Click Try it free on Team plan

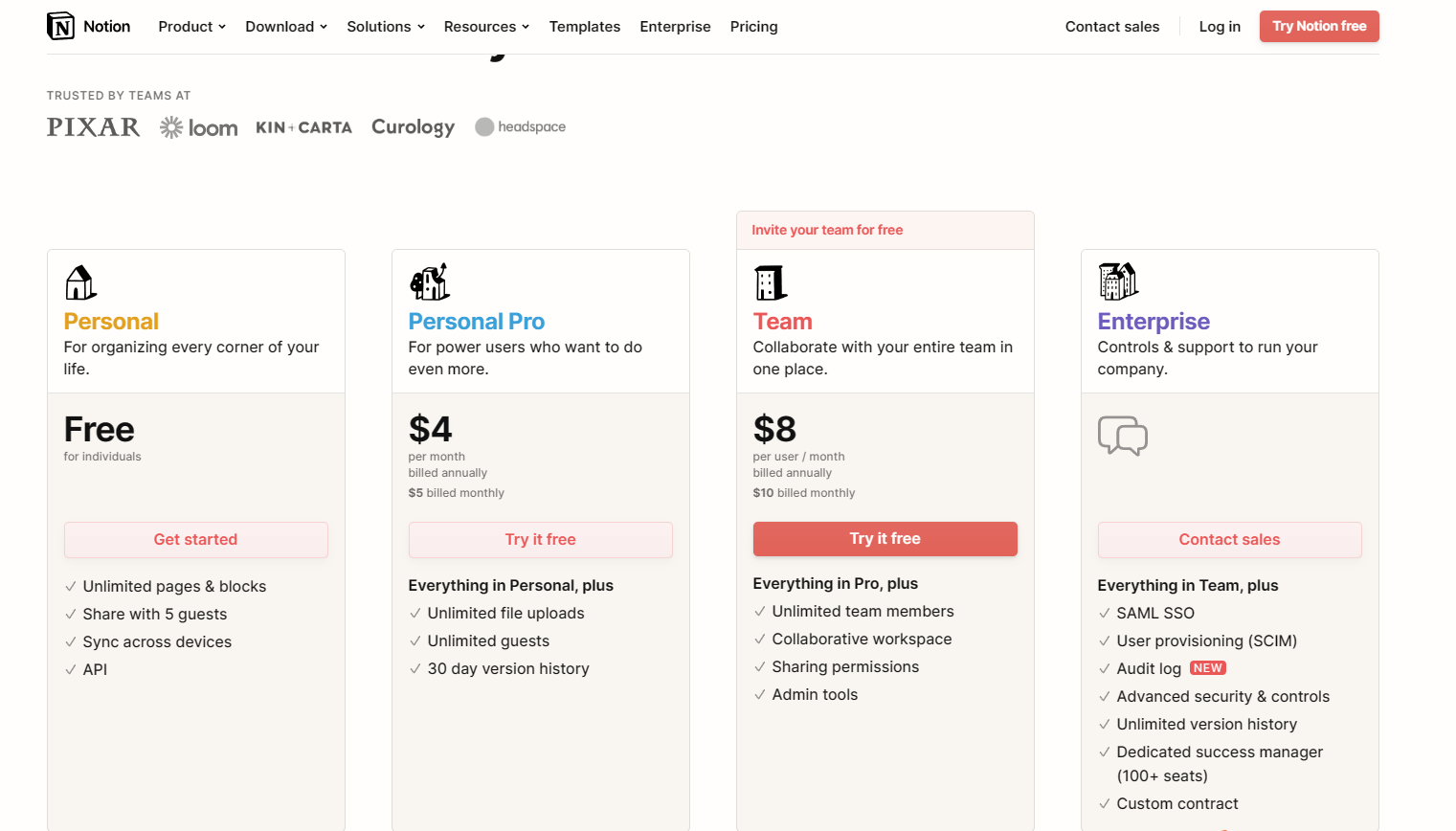click(x=885, y=539)
